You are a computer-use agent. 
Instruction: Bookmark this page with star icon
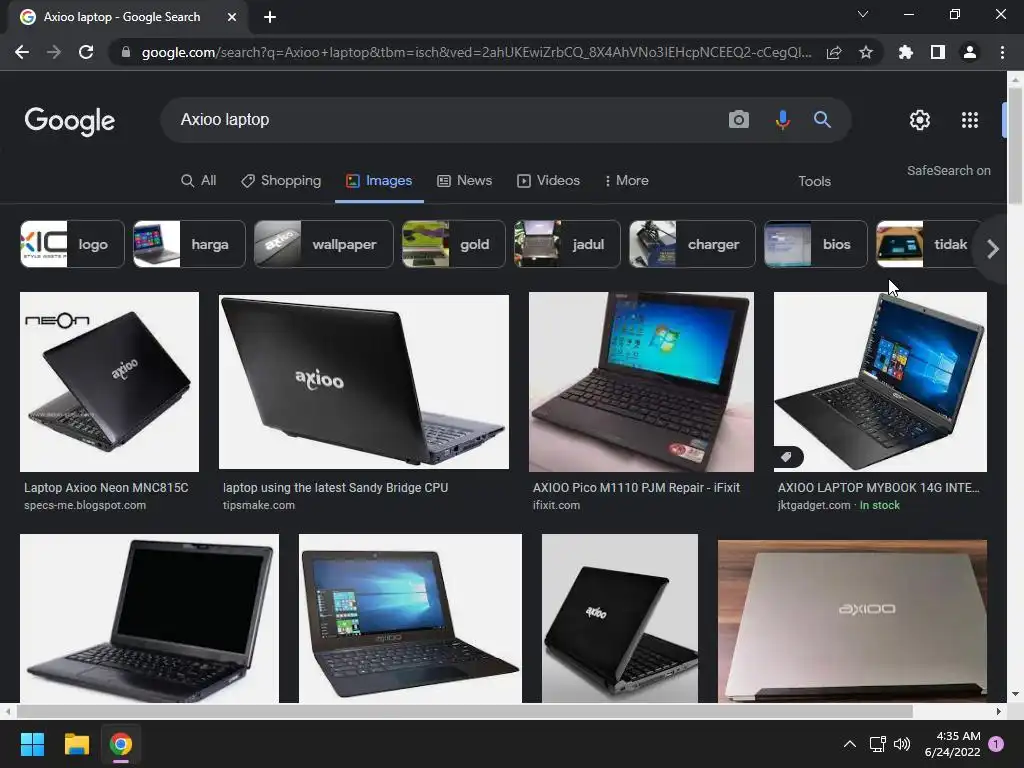866,52
